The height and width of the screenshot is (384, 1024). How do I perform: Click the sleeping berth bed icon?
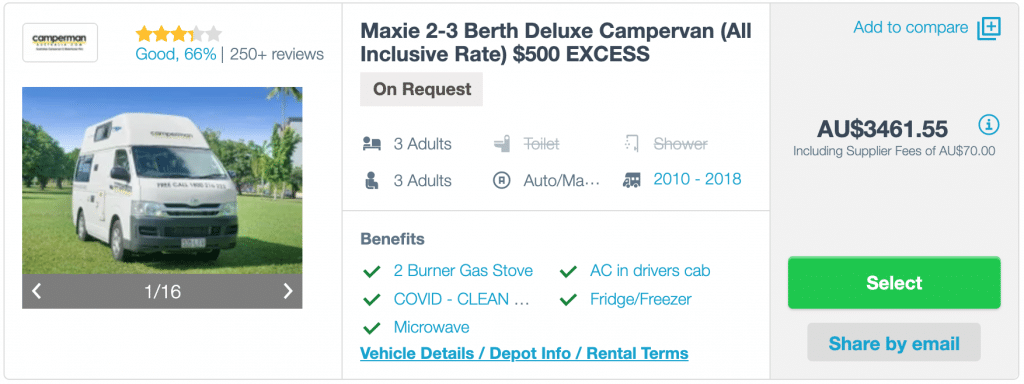(371, 144)
